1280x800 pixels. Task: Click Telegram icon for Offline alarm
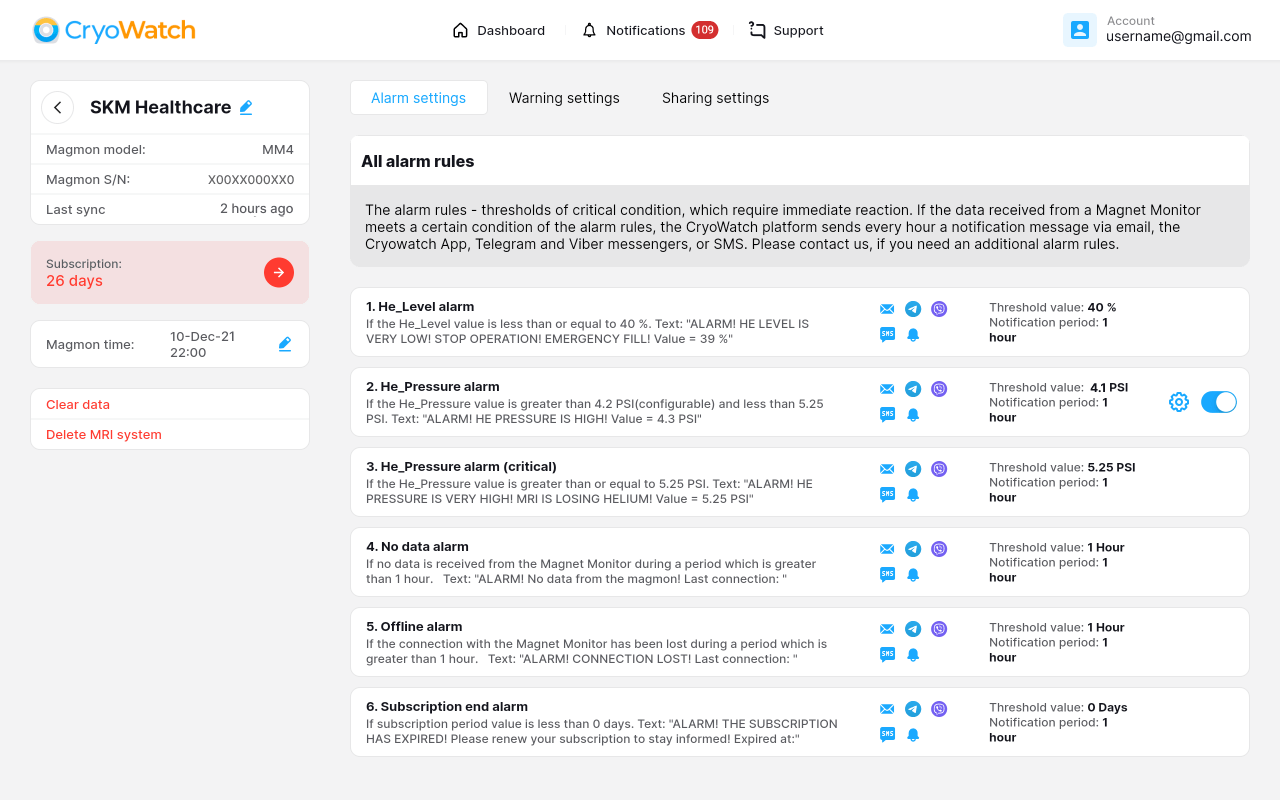click(x=913, y=629)
